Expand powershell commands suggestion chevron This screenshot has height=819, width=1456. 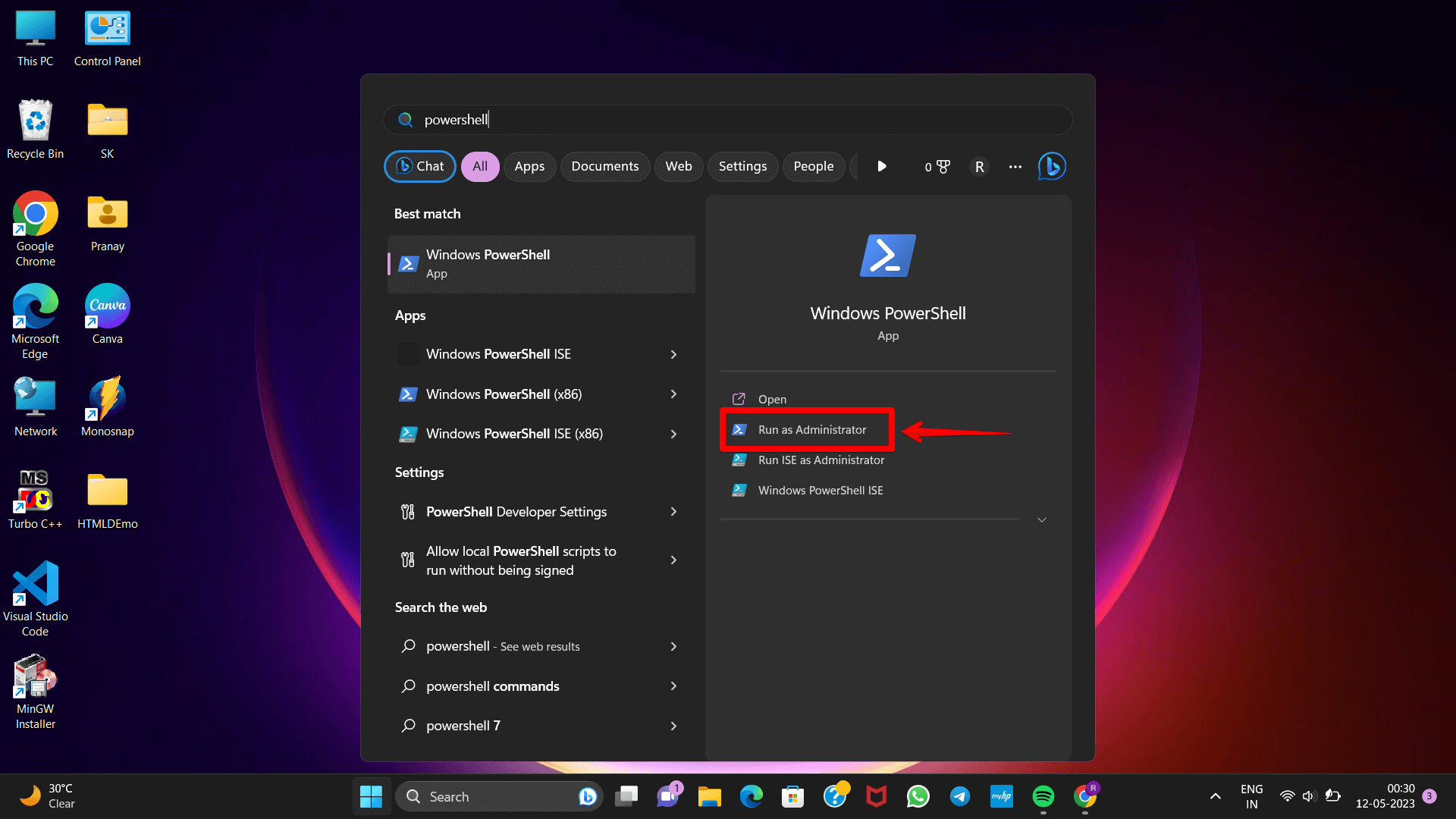[x=673, y=686]
